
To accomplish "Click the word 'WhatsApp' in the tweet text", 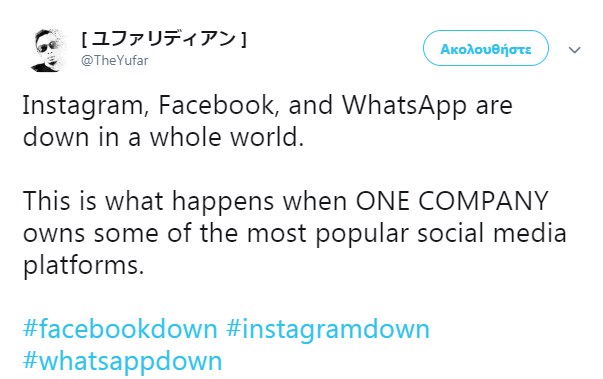I will click(x=404, y=106).
